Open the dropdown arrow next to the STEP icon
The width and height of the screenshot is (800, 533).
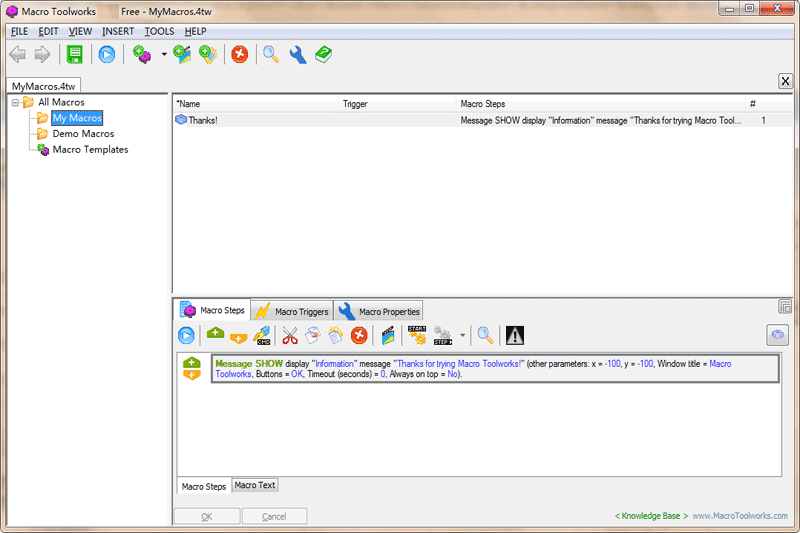[462, 336]
